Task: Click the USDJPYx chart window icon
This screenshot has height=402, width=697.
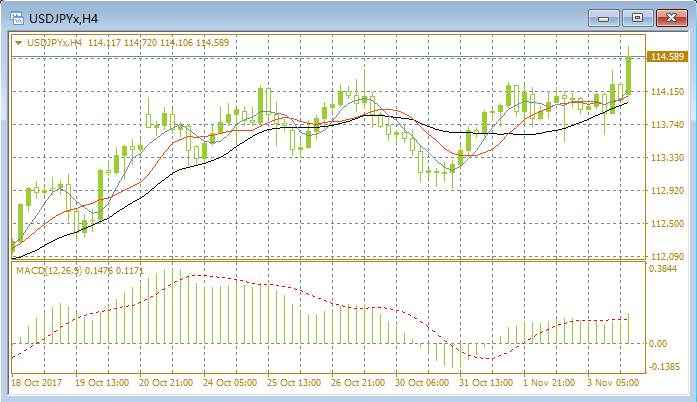Action: pos(17,18)
